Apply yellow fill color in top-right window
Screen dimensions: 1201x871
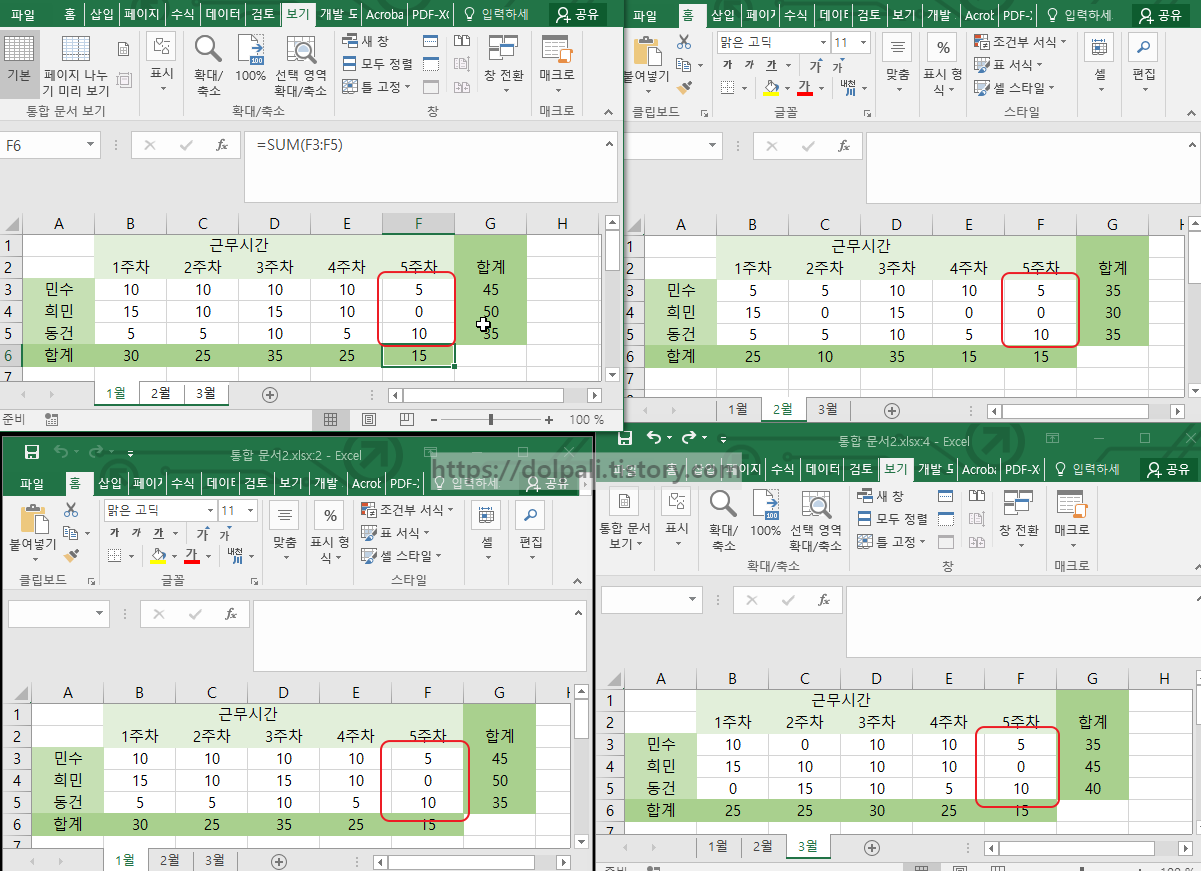[x=771, y=88]
